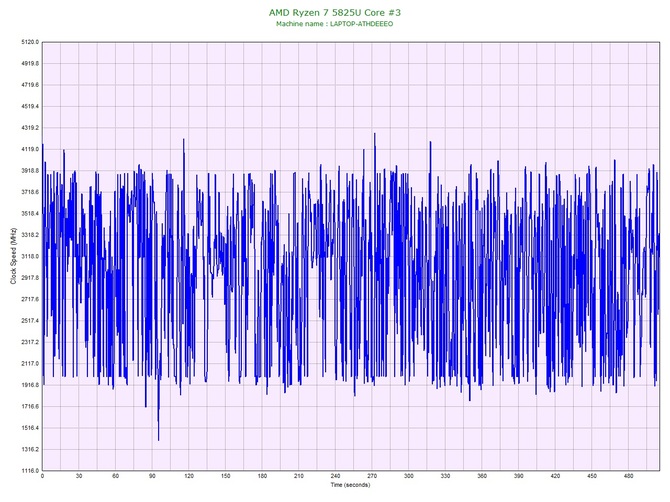This screenshot has width=670, height=502.
Task: Click the 3718.6 y-axis value
Action: click(30, 192)
